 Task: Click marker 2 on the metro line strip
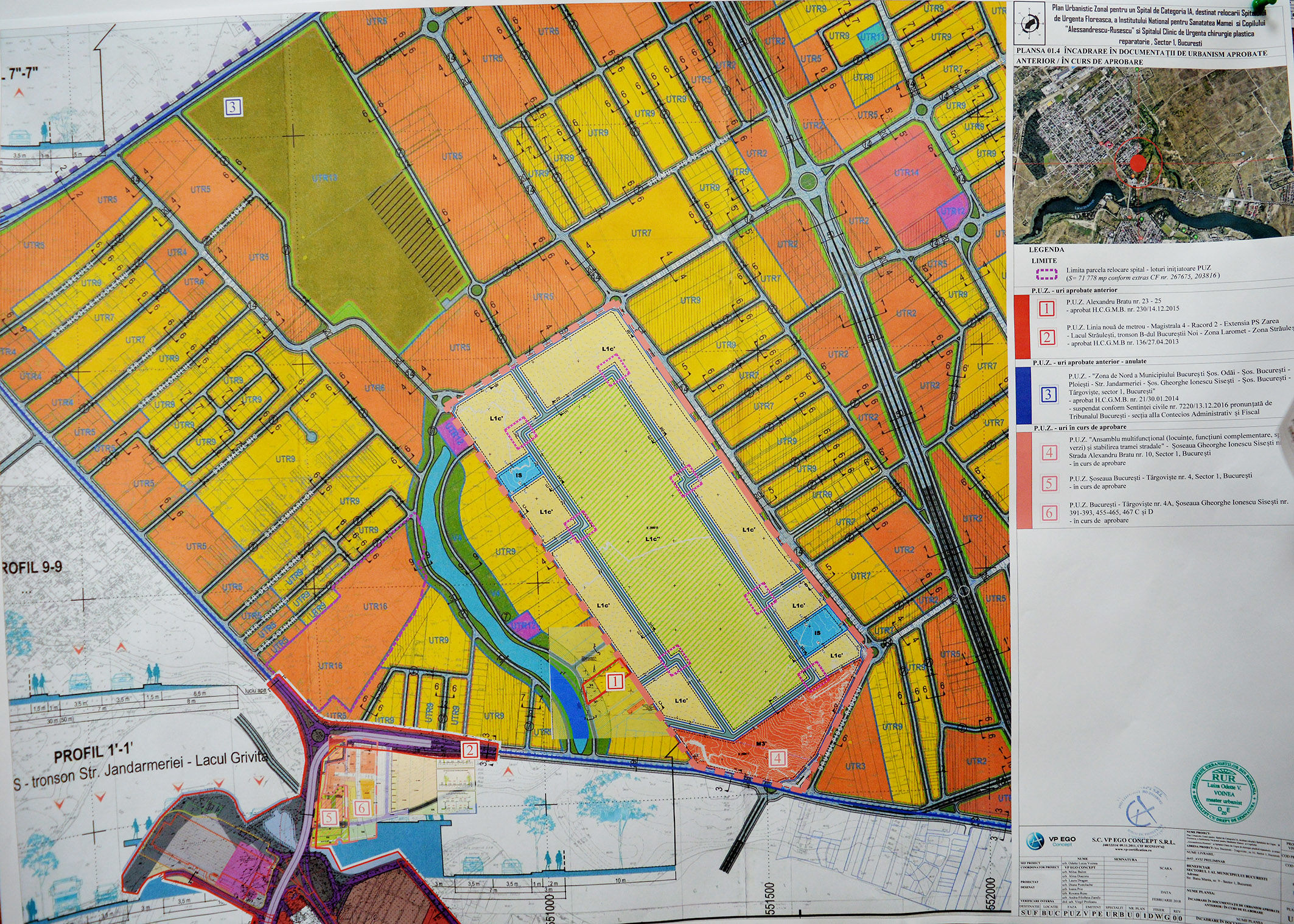tap(469, 750)
